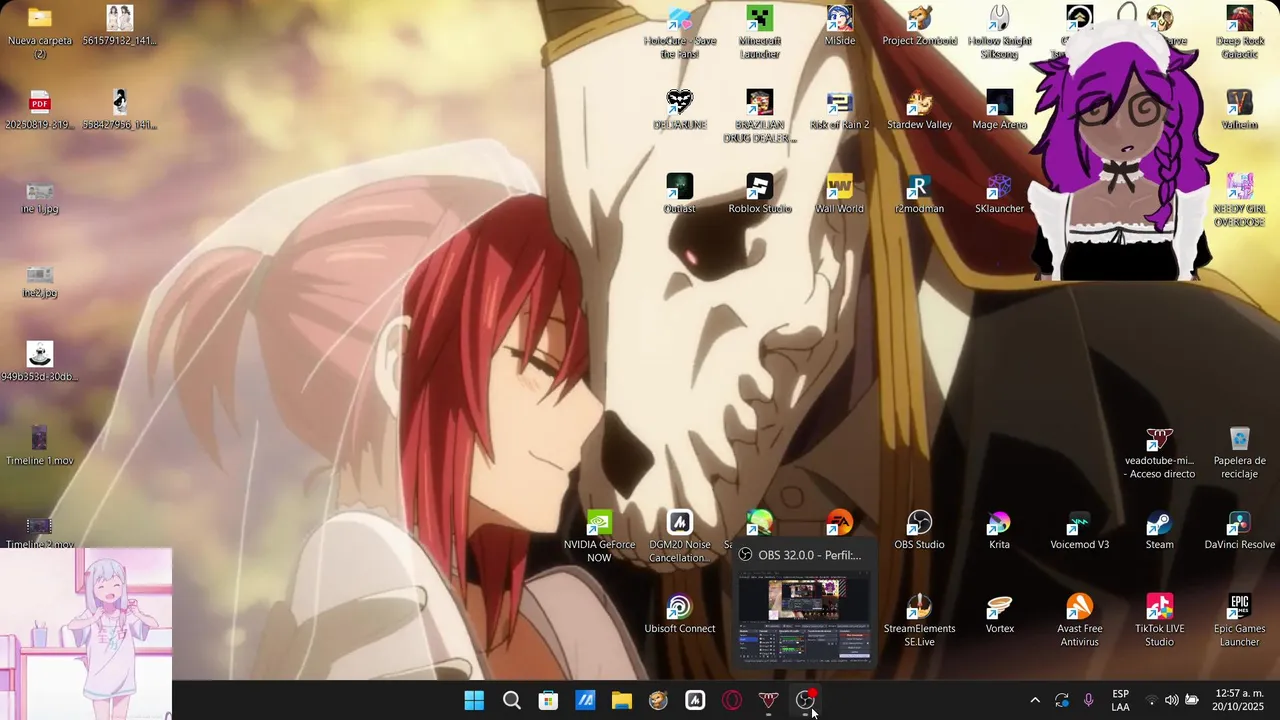Screen dimensions: 1280x720
Task: Open the Valheim shortcut
Action: [x=1239, y=110]
